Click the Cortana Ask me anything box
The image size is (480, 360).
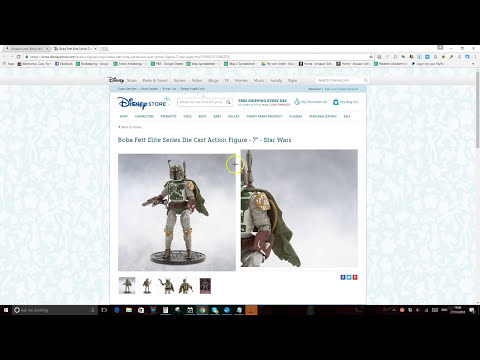54,310
